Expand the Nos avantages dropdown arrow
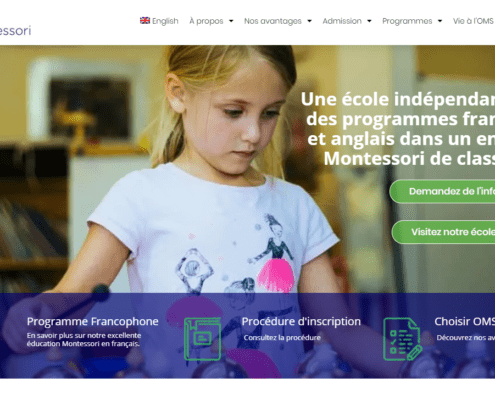Image resolution: width=495 pixels, height=400 pixels. tap(309, 21)
